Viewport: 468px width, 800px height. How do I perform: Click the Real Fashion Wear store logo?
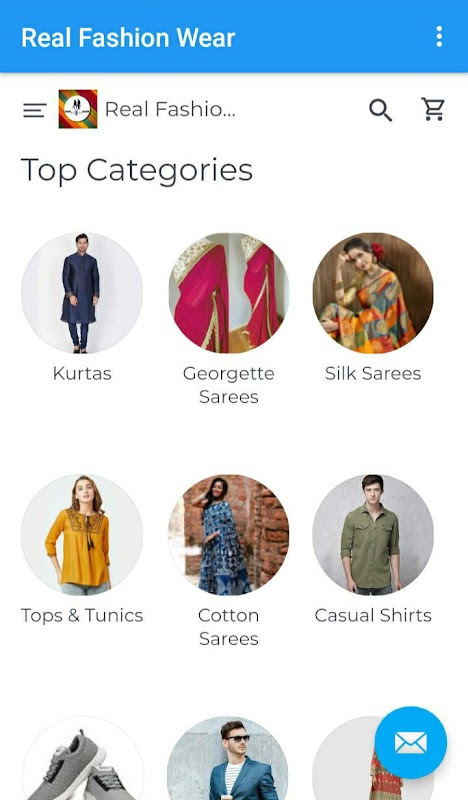click(x=78, y=109)
